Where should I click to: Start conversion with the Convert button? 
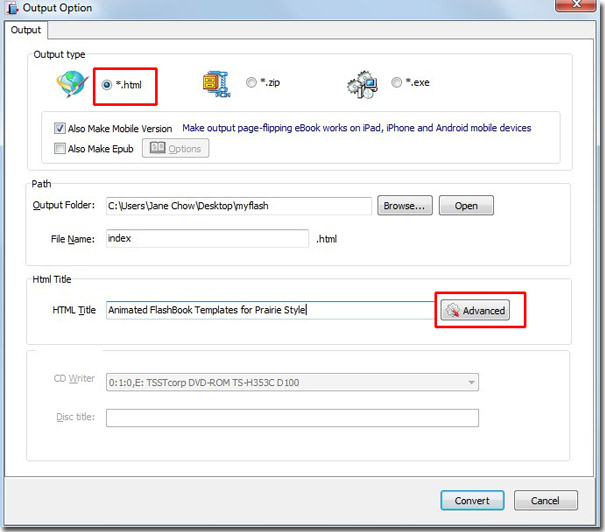click(x=472, y=500)
